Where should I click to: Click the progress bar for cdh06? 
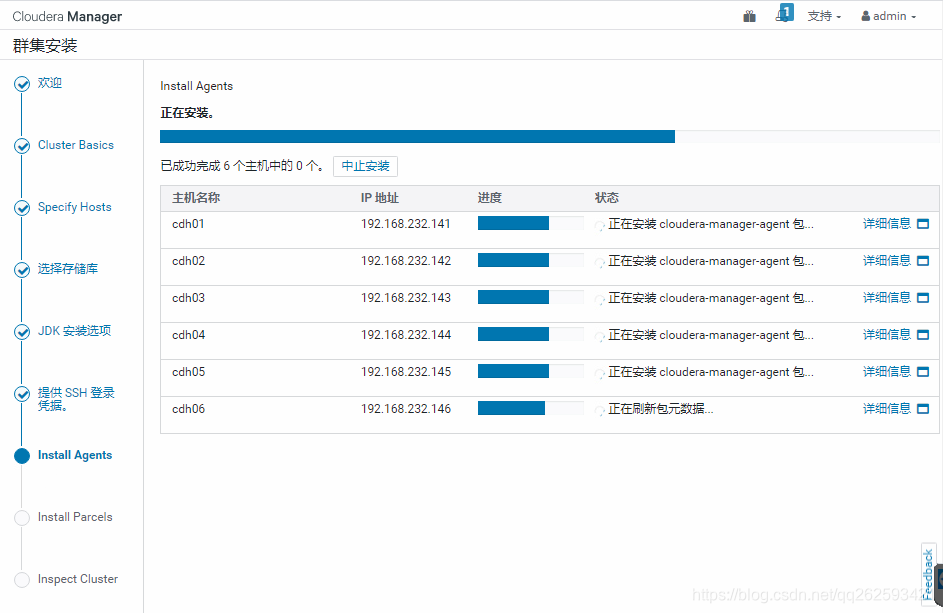click(530, 408)
